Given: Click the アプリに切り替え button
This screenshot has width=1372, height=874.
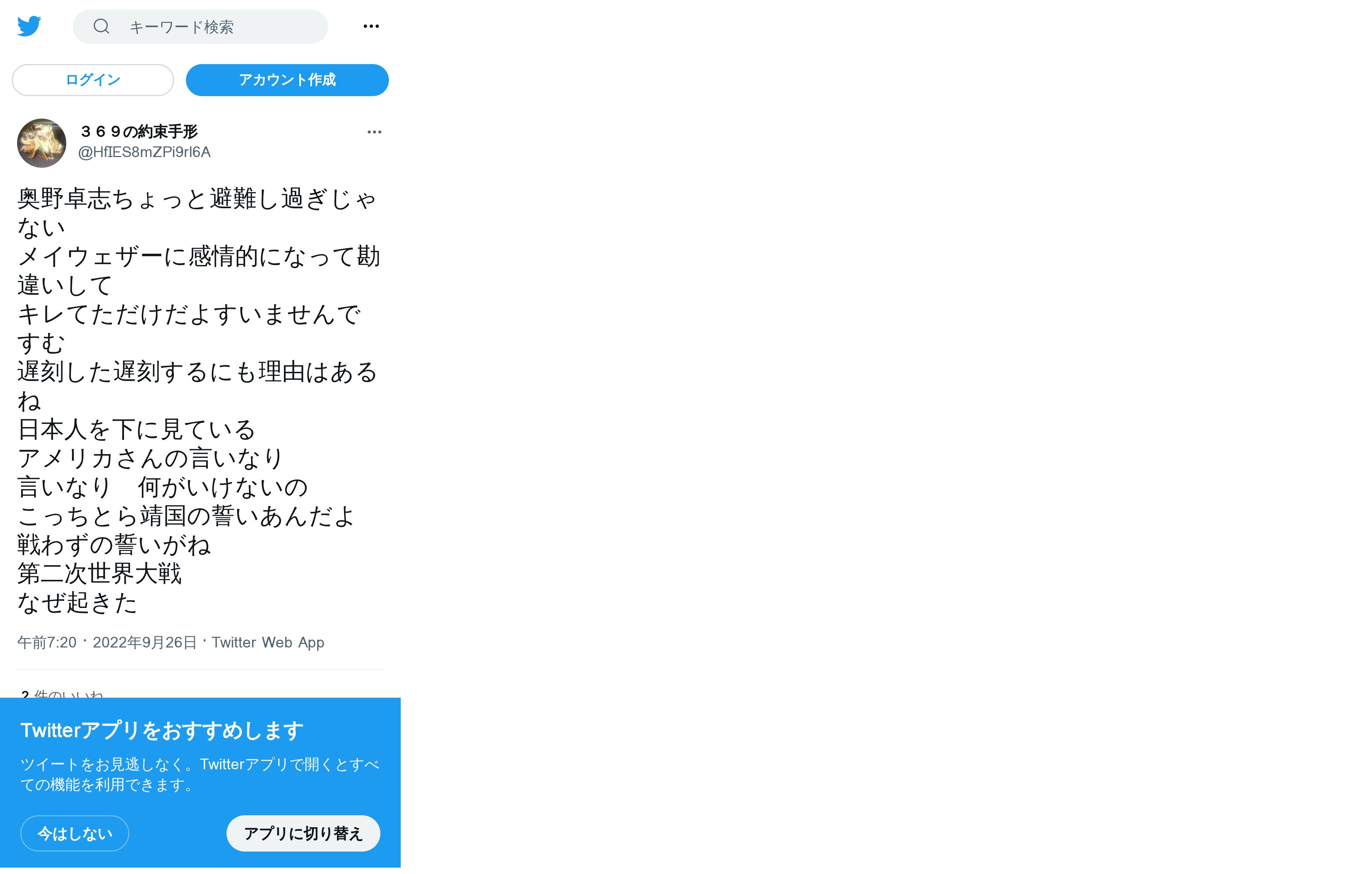Looking at the screenshot, I should tap(303, 833).
